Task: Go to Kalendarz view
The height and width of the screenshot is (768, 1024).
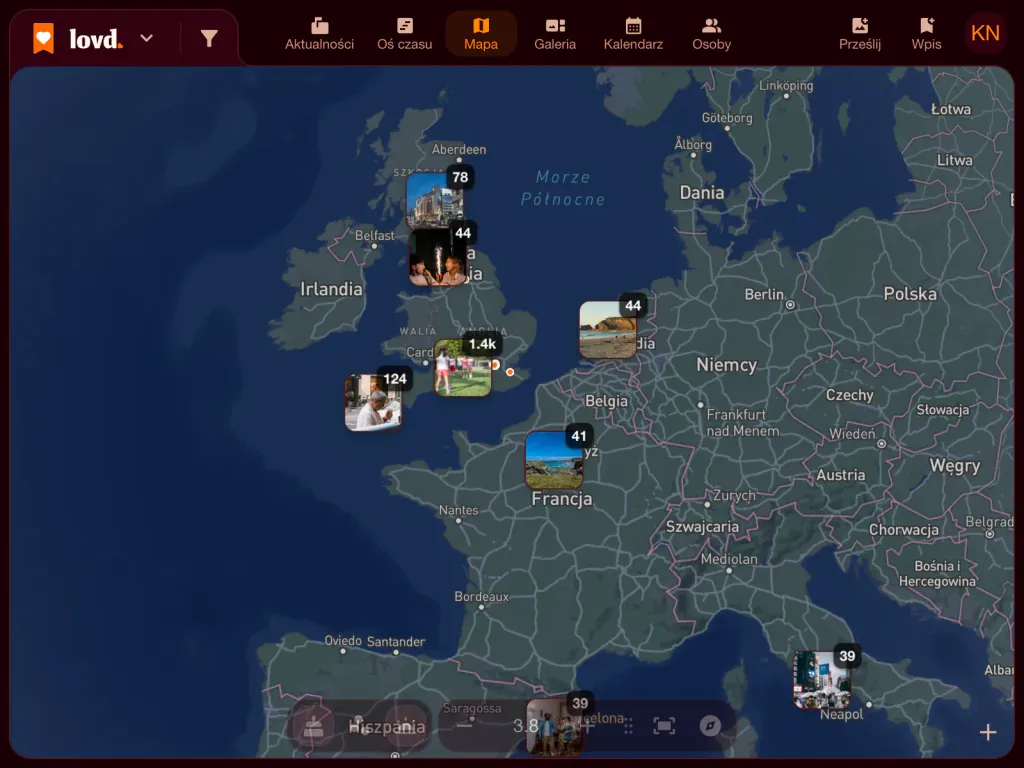Action: pyautogui.click(x=633, y=35)
